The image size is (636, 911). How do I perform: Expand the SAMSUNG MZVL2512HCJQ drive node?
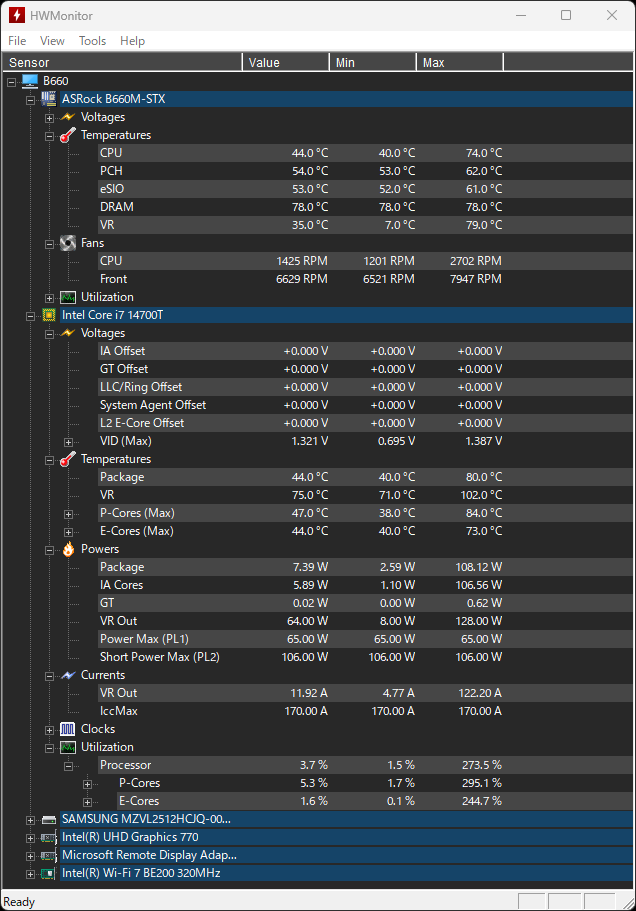30,820
